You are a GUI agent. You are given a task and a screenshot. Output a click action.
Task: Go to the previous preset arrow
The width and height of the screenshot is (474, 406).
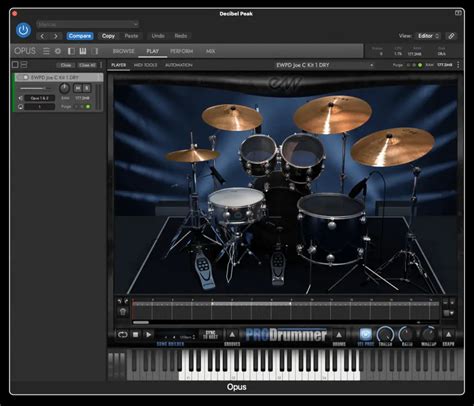point(42,36)
